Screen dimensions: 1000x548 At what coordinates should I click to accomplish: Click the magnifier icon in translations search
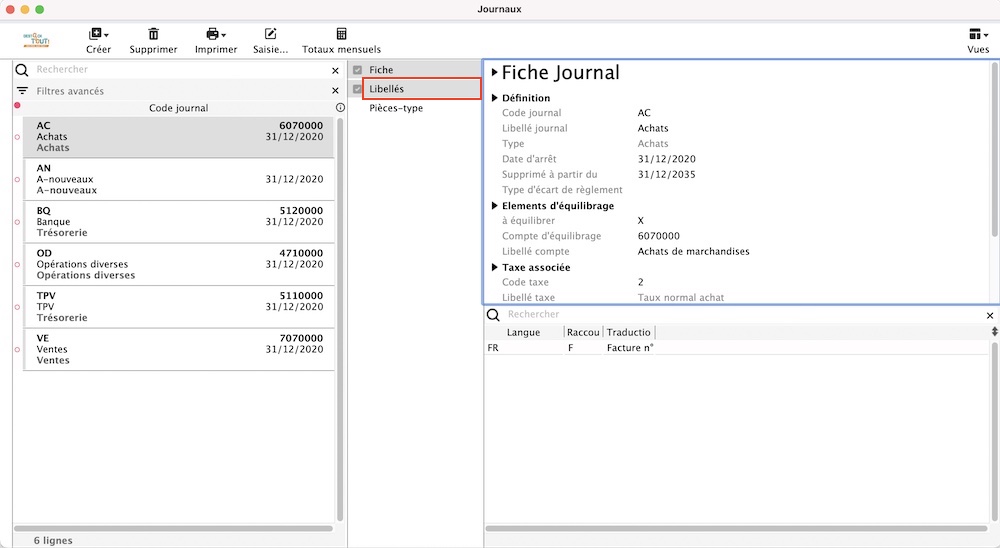[493, 315]
